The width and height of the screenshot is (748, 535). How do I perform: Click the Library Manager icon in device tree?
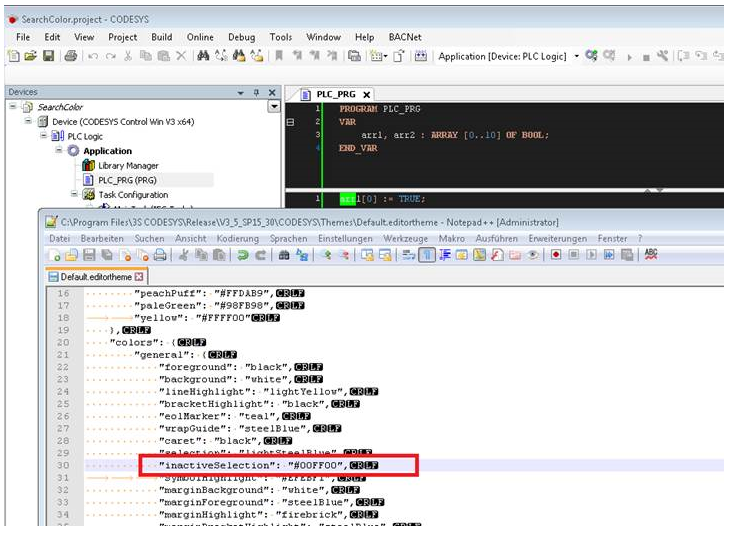(89, 166)
